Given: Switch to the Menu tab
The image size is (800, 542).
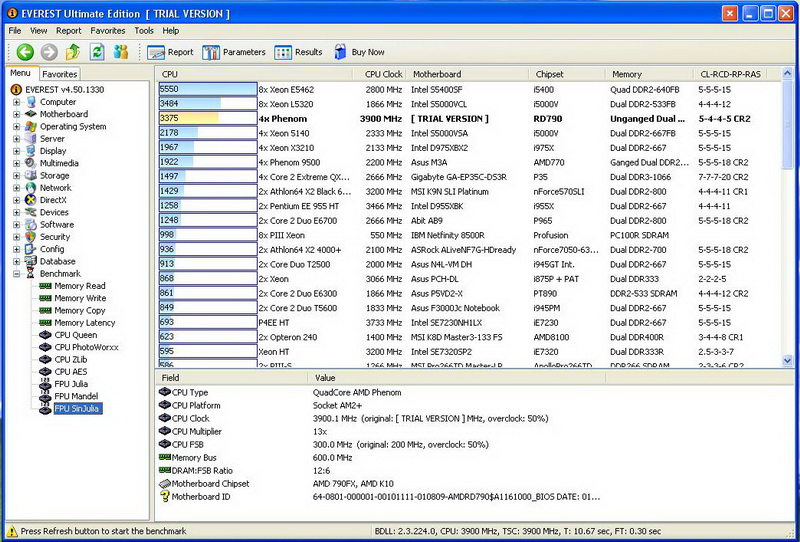Looking at the screenshot, I should pyautogui.click(x=21, y=73).
